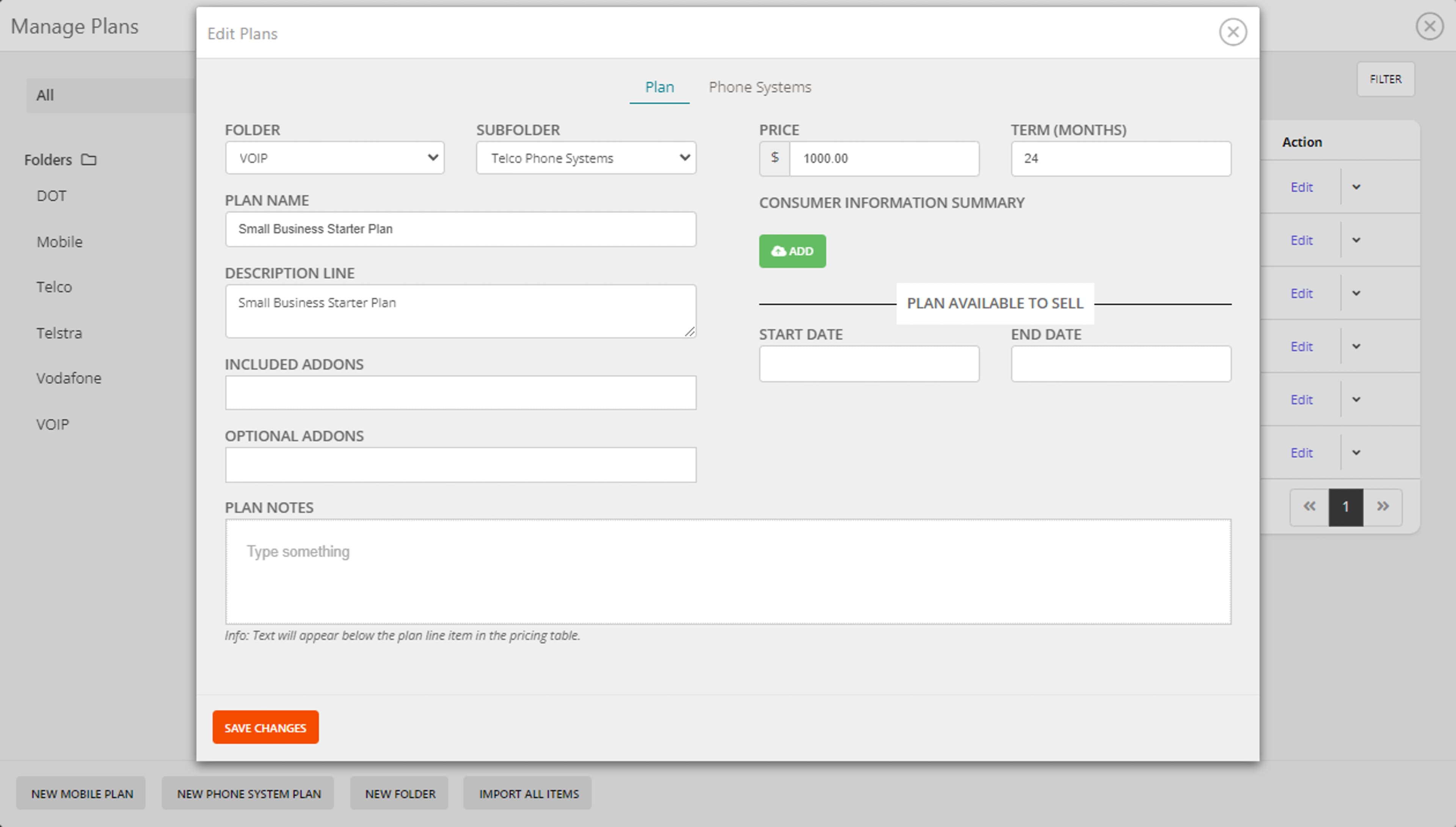The height and width of the screenshot is (827, 1456).
Task: Click the New Folder button
Action: point(400,794)
